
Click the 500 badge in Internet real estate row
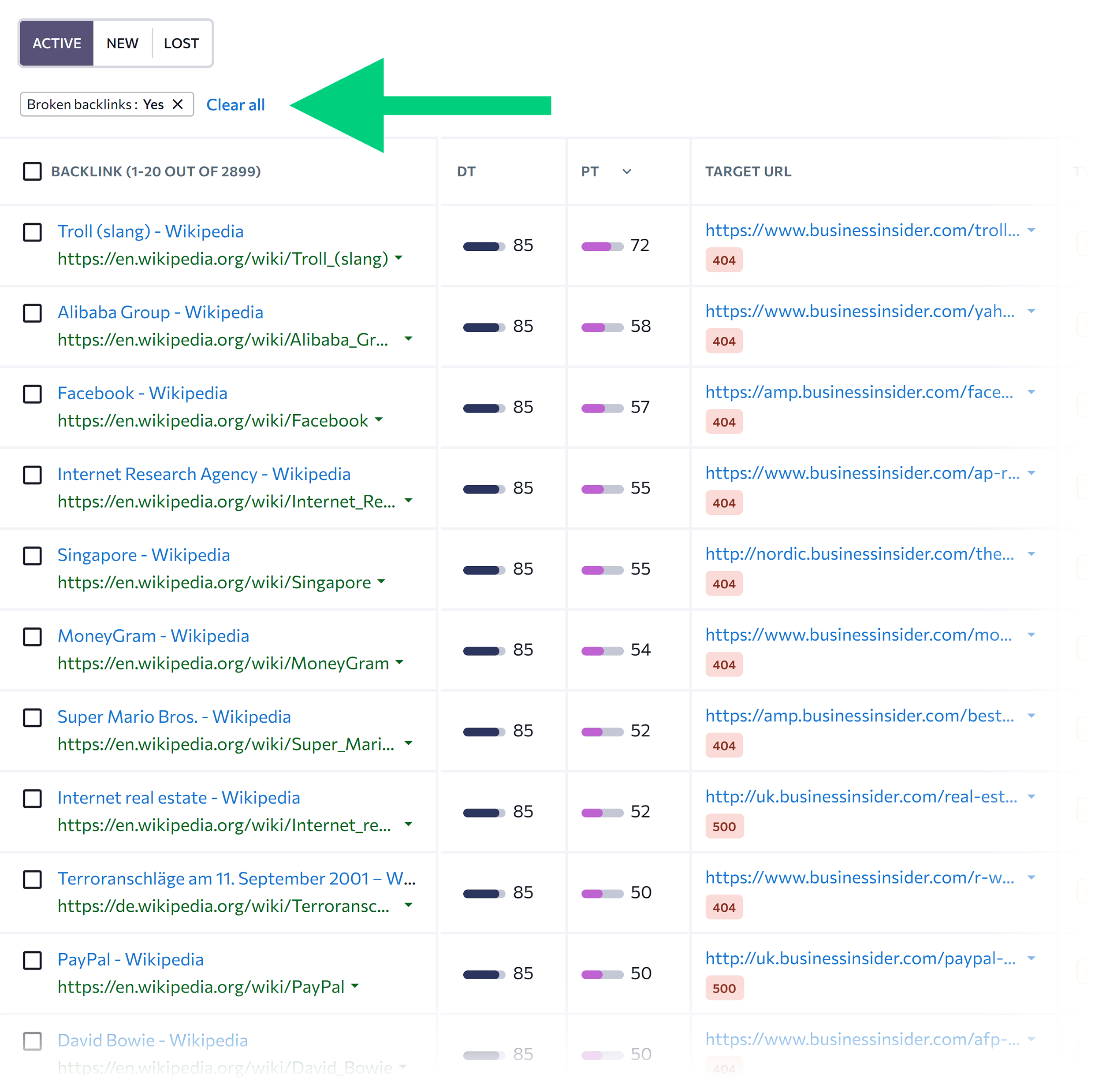coord(724,827)
